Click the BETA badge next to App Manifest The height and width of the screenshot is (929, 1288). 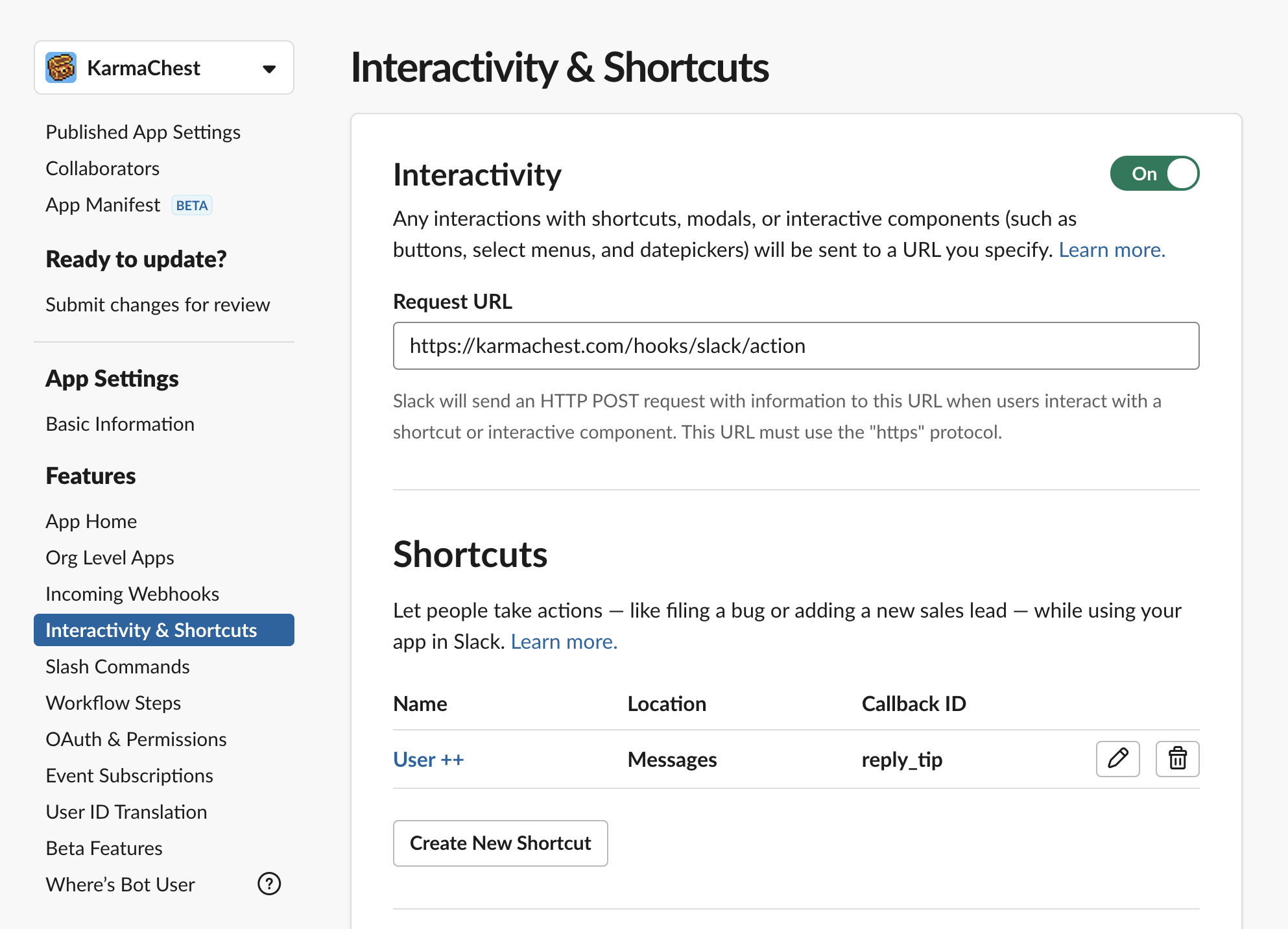[192, 205]
